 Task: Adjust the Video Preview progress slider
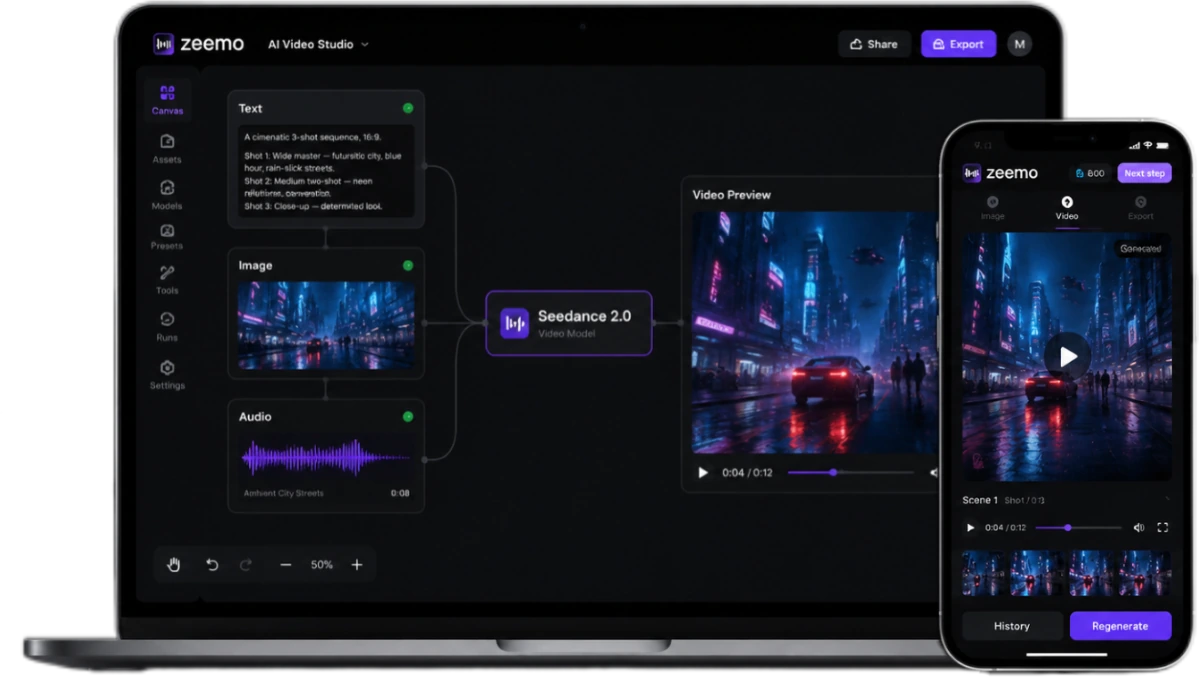click(x=850, y=473)
